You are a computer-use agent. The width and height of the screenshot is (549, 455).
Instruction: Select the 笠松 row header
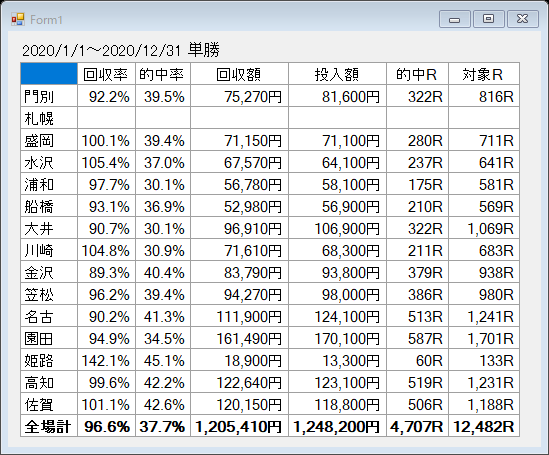tap(49, 294)
